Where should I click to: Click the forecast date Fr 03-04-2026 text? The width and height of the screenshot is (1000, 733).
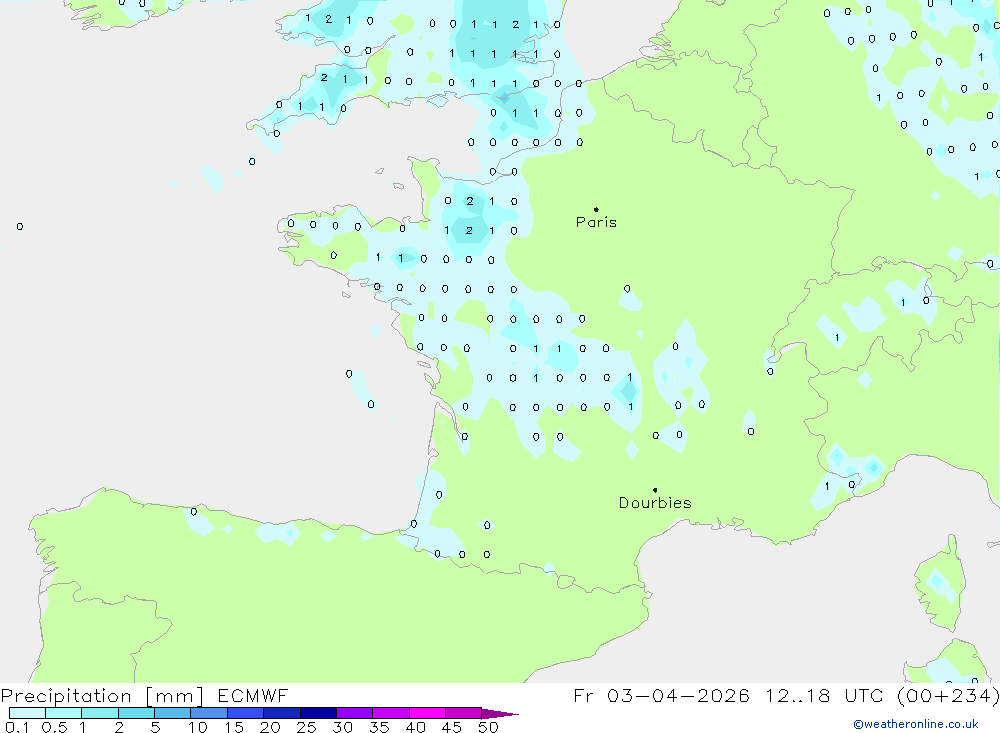coord(661,695)
